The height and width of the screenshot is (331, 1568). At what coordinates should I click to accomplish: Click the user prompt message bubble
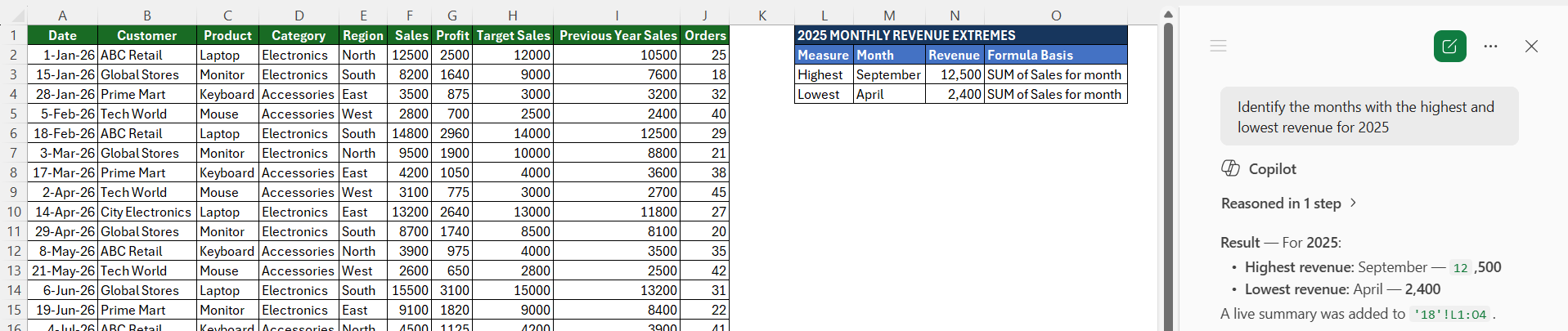(1369, 117)
